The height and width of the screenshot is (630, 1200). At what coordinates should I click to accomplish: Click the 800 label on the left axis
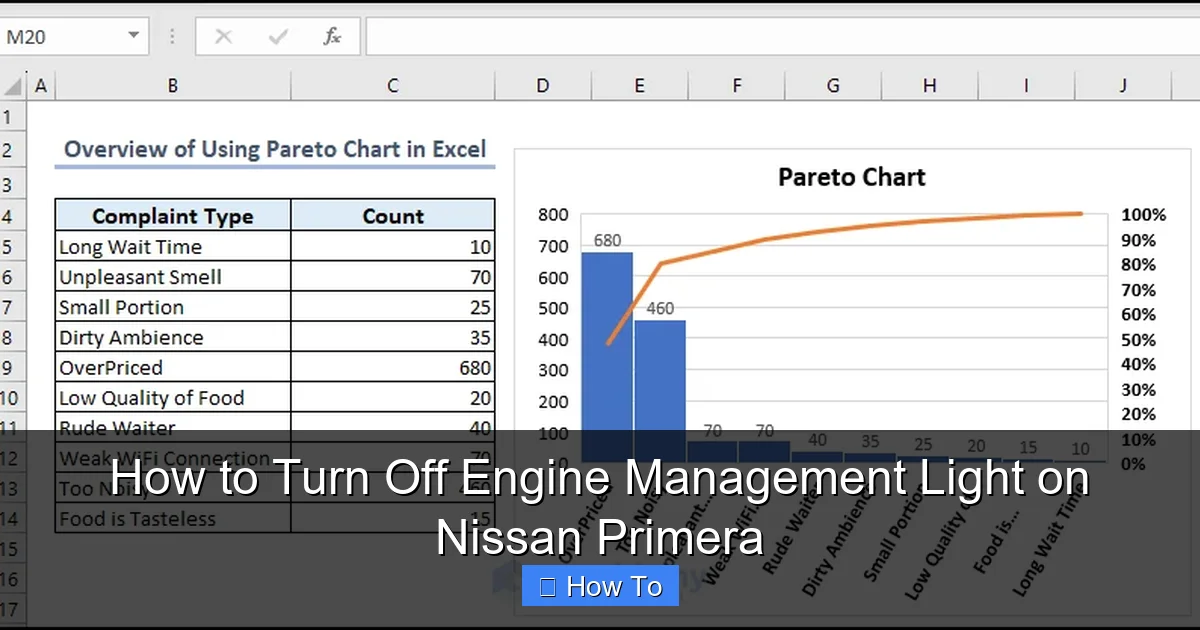pyautogui.click(x=553, y=215)
